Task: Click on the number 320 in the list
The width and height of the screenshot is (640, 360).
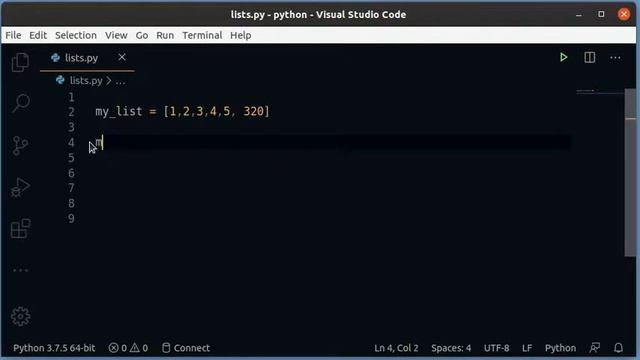Action: coord(253,111)
